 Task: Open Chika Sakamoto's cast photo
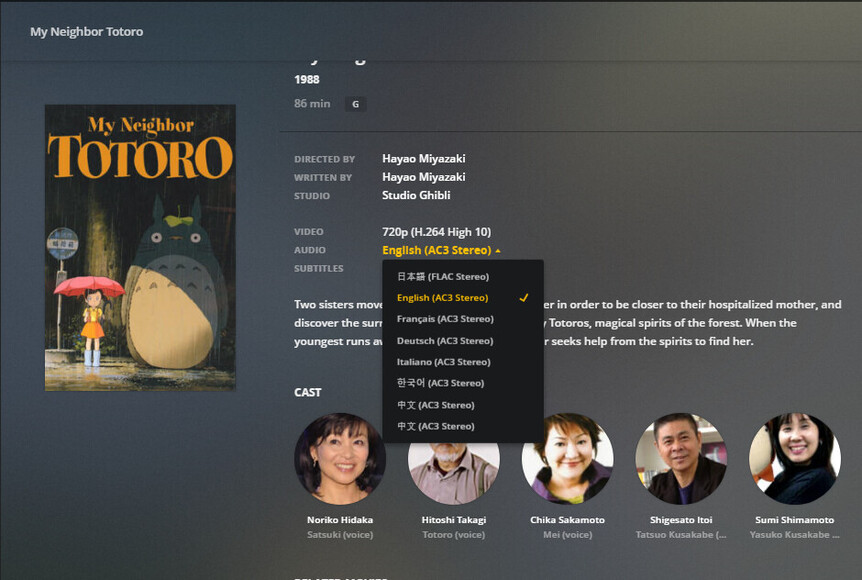(x=567, y=459)
